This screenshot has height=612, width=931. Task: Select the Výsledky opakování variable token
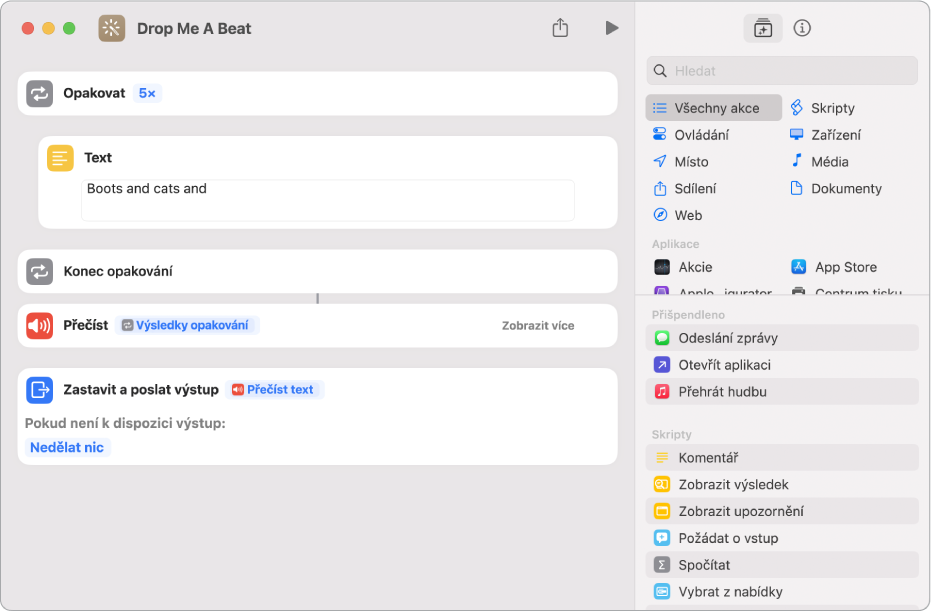(x=186, y=325)
